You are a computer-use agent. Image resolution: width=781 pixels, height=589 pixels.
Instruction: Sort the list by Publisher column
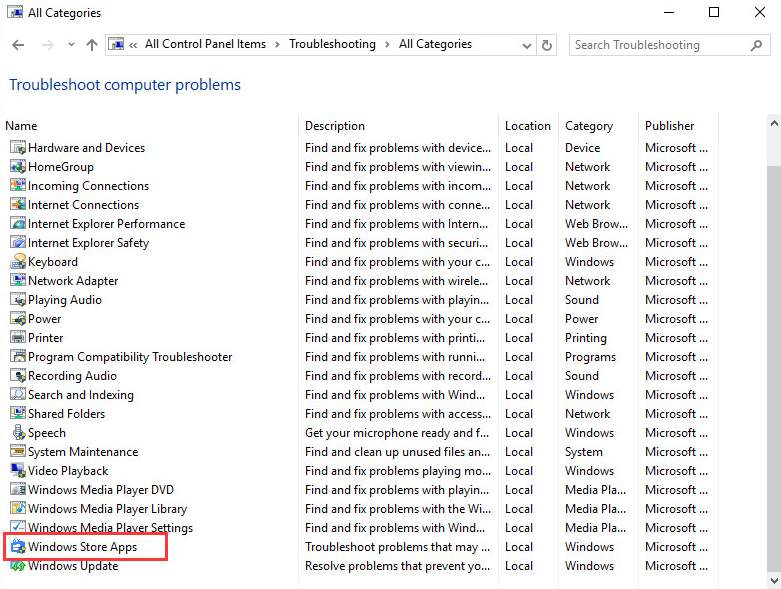(x=669, y=126)
